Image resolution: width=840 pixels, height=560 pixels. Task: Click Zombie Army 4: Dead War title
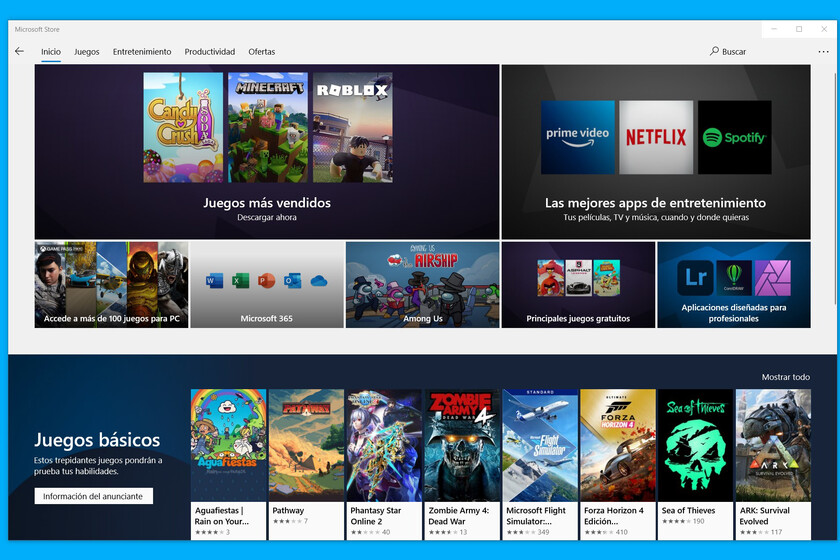[459, 516]
